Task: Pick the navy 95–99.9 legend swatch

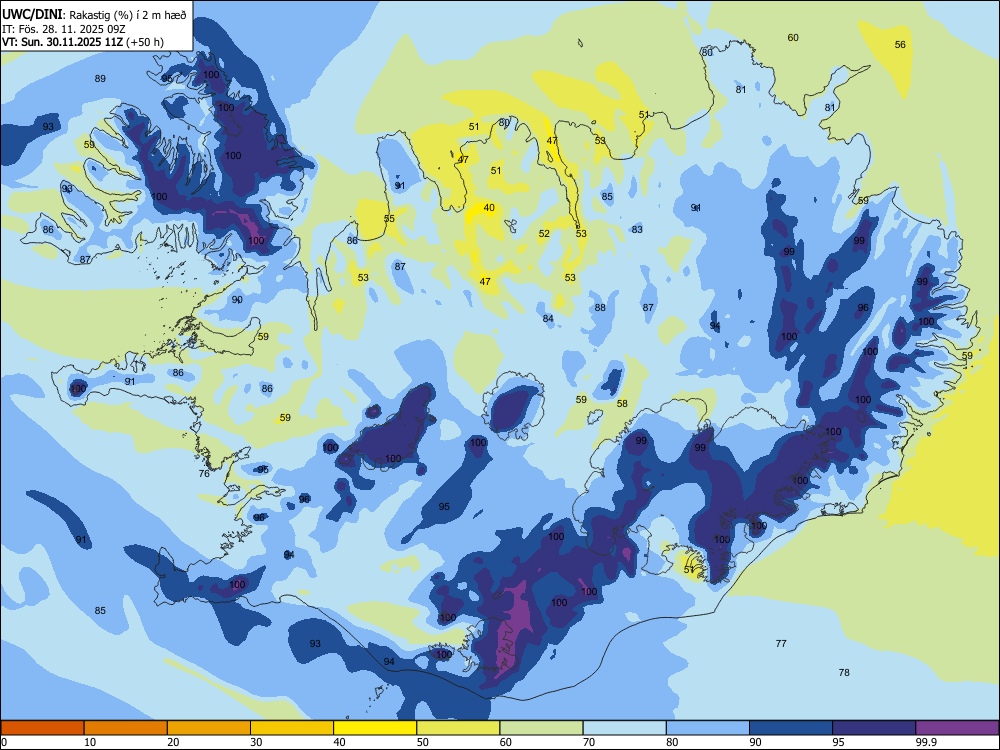Action: coord(874,728)
